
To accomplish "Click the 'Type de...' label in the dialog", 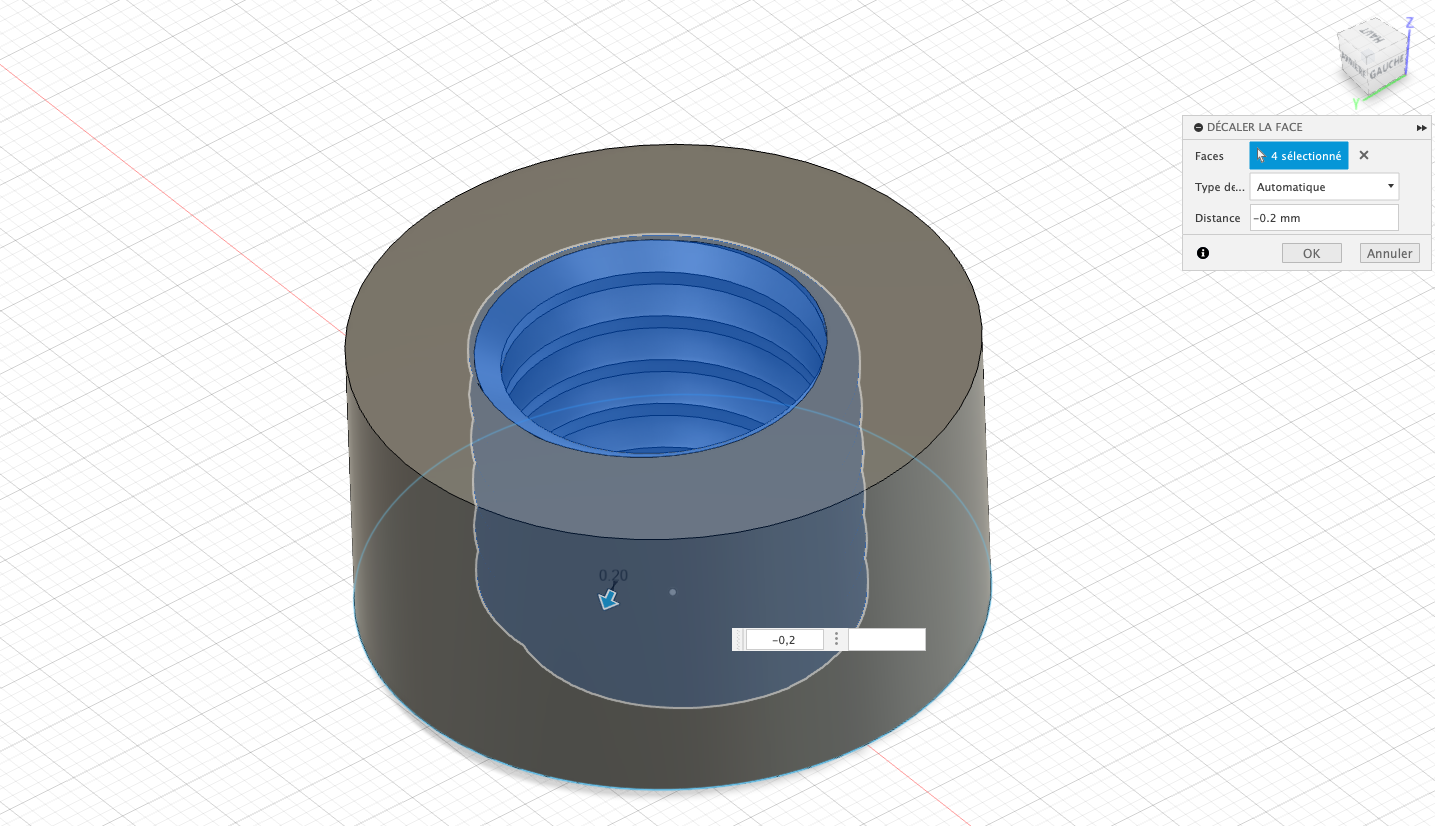I will (1219, 187).
